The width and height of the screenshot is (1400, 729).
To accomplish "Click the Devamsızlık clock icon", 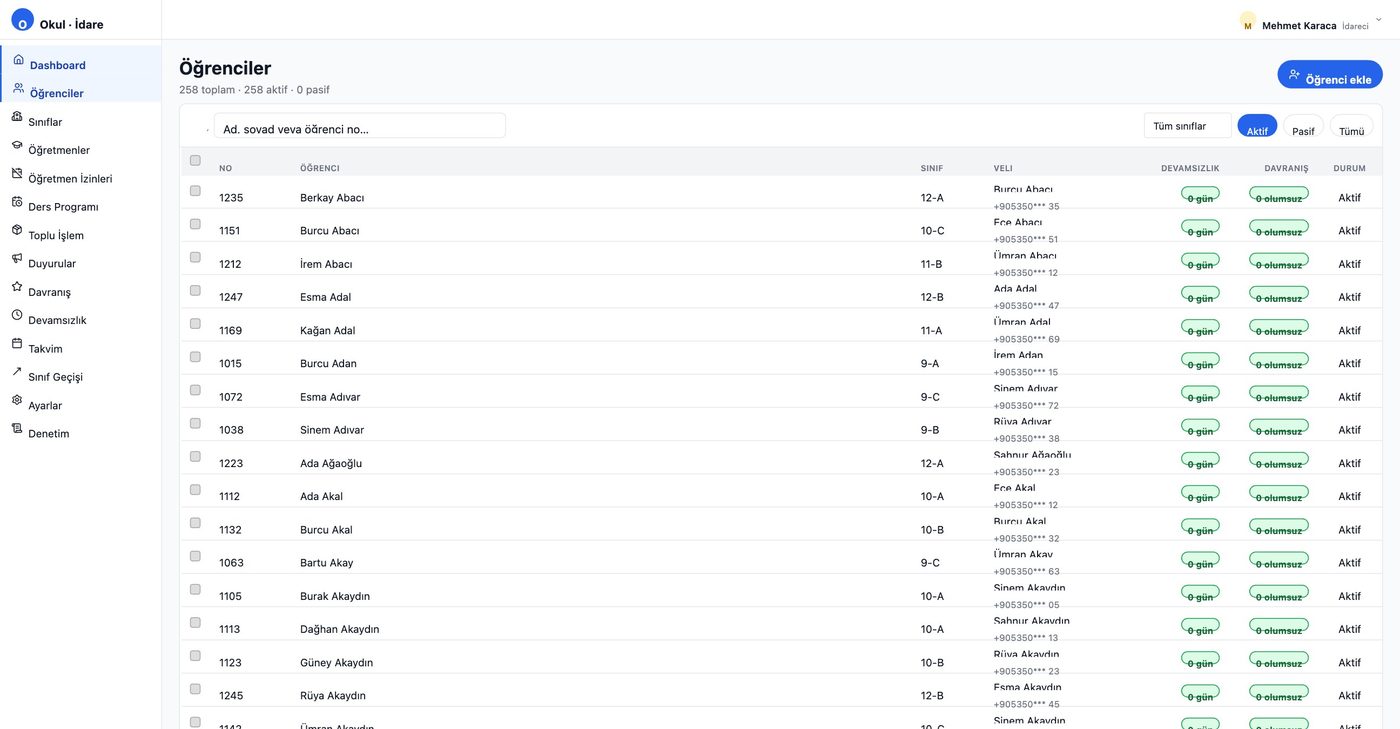I will [17, 315].
